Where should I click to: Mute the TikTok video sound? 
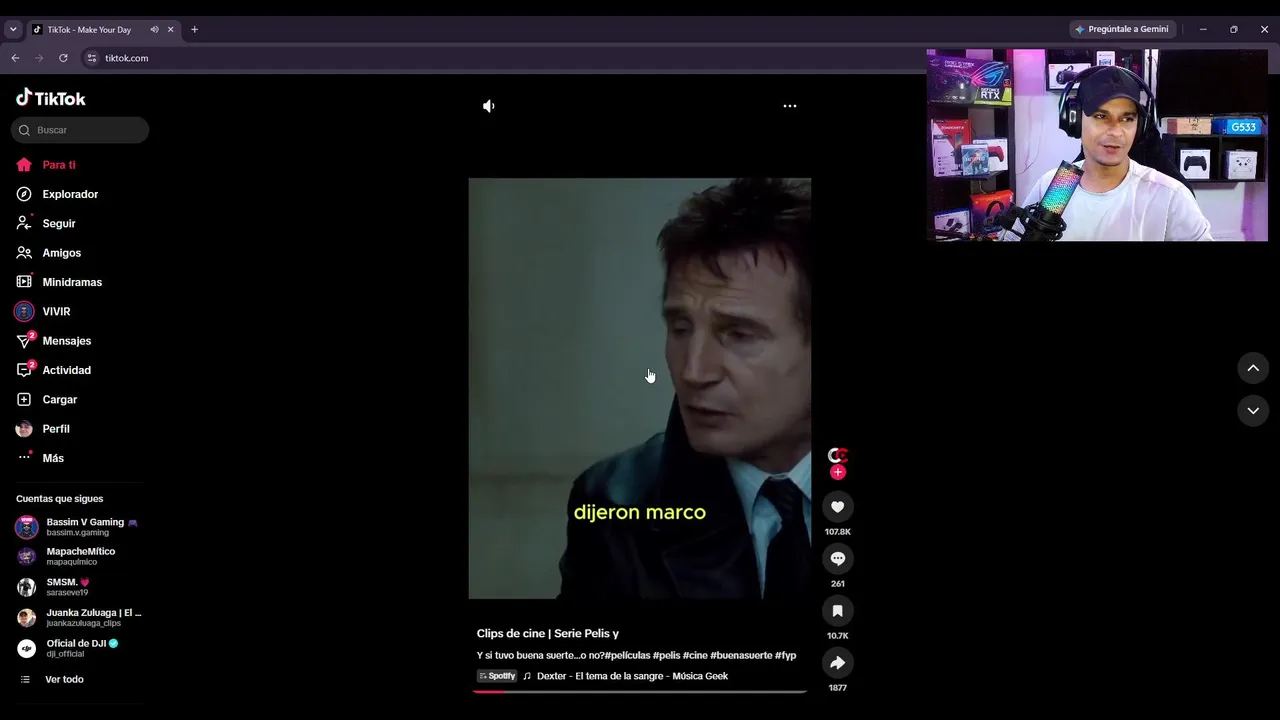489,106
